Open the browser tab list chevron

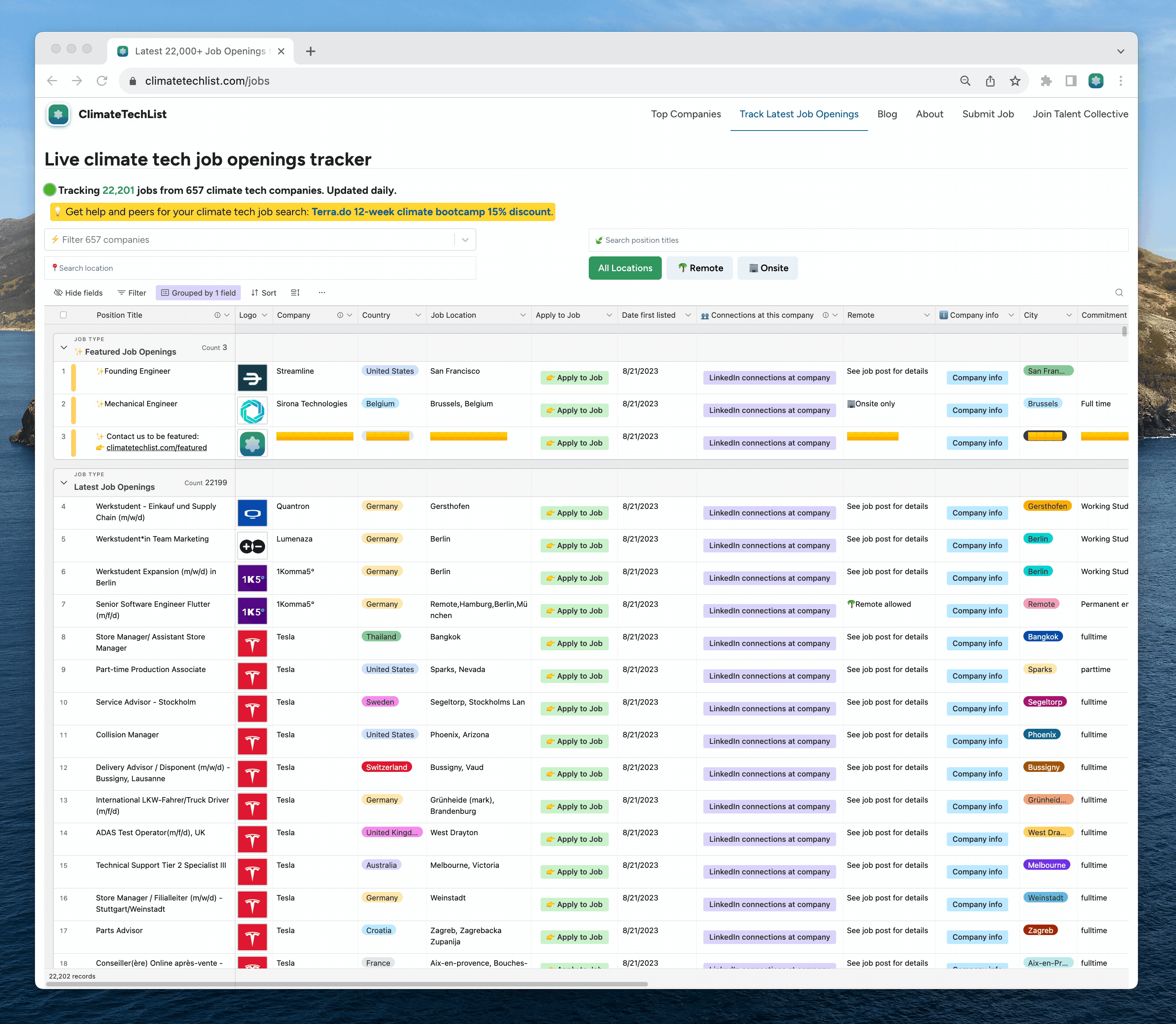click(1120, 51)
